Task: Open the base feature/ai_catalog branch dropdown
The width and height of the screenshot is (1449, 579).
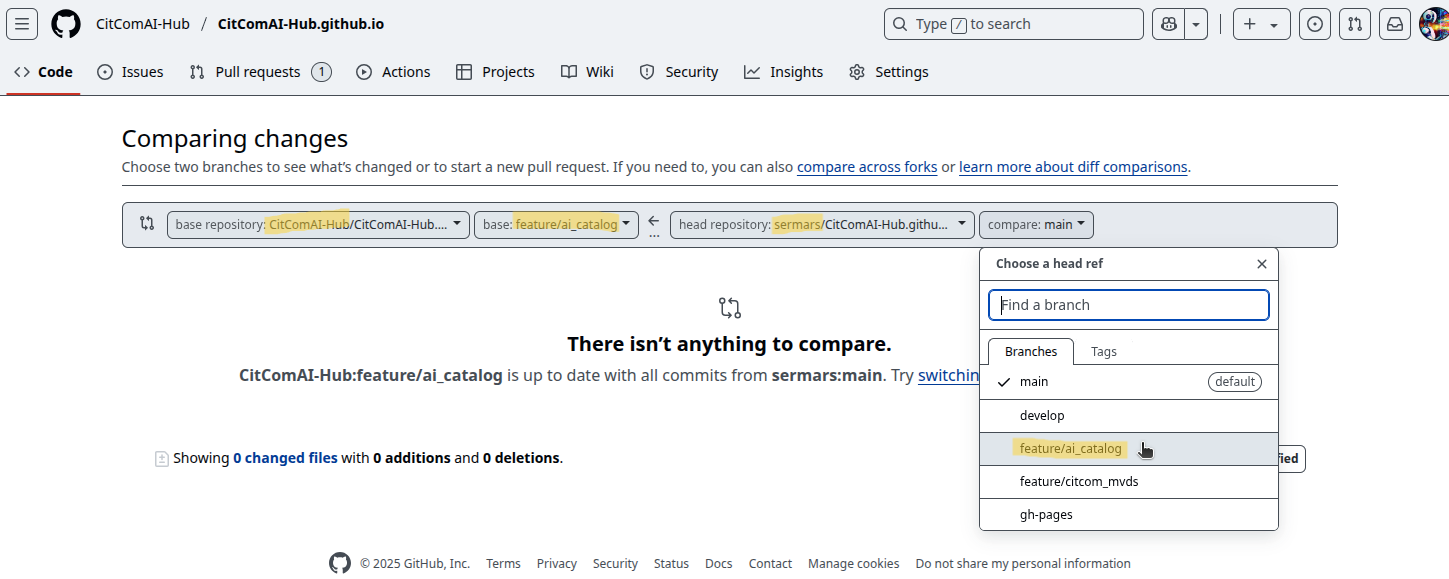Action: (x=556, y=225)
